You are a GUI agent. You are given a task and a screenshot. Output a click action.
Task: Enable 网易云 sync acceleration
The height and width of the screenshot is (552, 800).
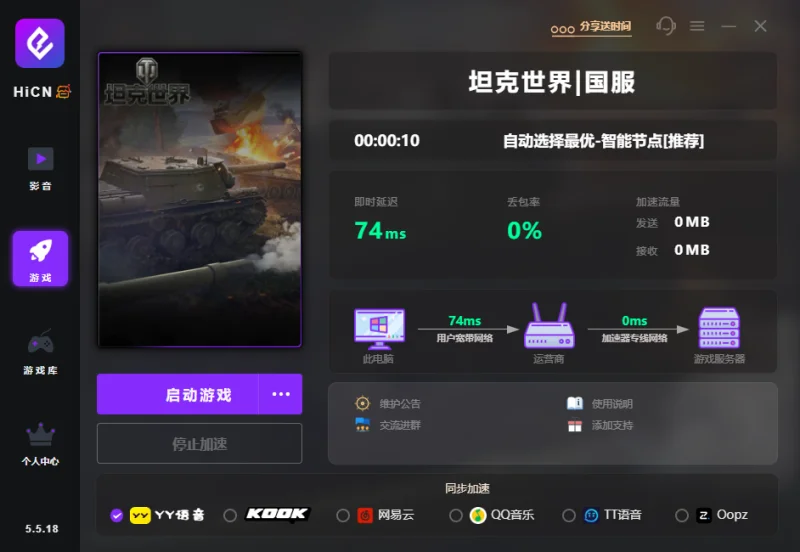343,515
